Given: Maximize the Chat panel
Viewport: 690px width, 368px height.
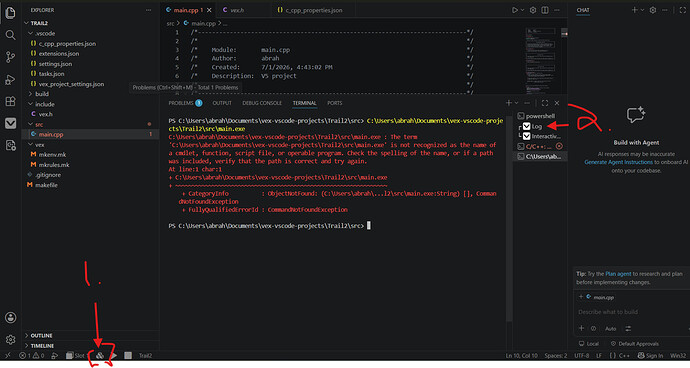Looking at the screenshot, I should pos(683,10).
